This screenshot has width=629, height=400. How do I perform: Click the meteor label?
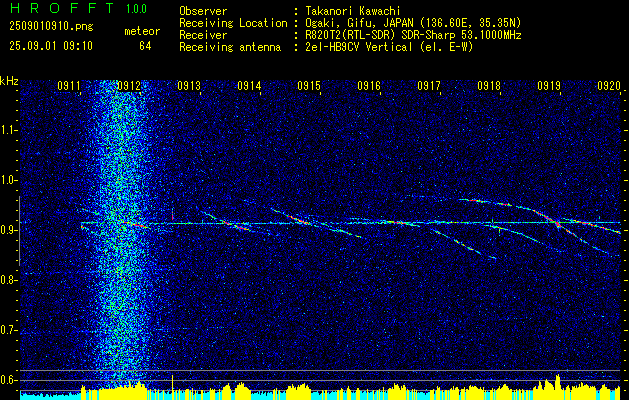pyautogui.click(x=142, y=32)
